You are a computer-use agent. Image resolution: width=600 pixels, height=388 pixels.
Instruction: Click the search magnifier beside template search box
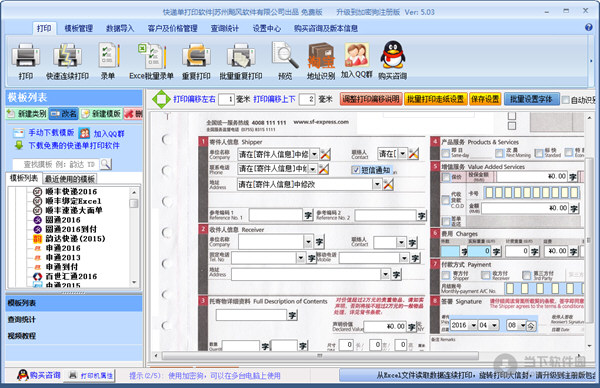[x=106, y=164]
